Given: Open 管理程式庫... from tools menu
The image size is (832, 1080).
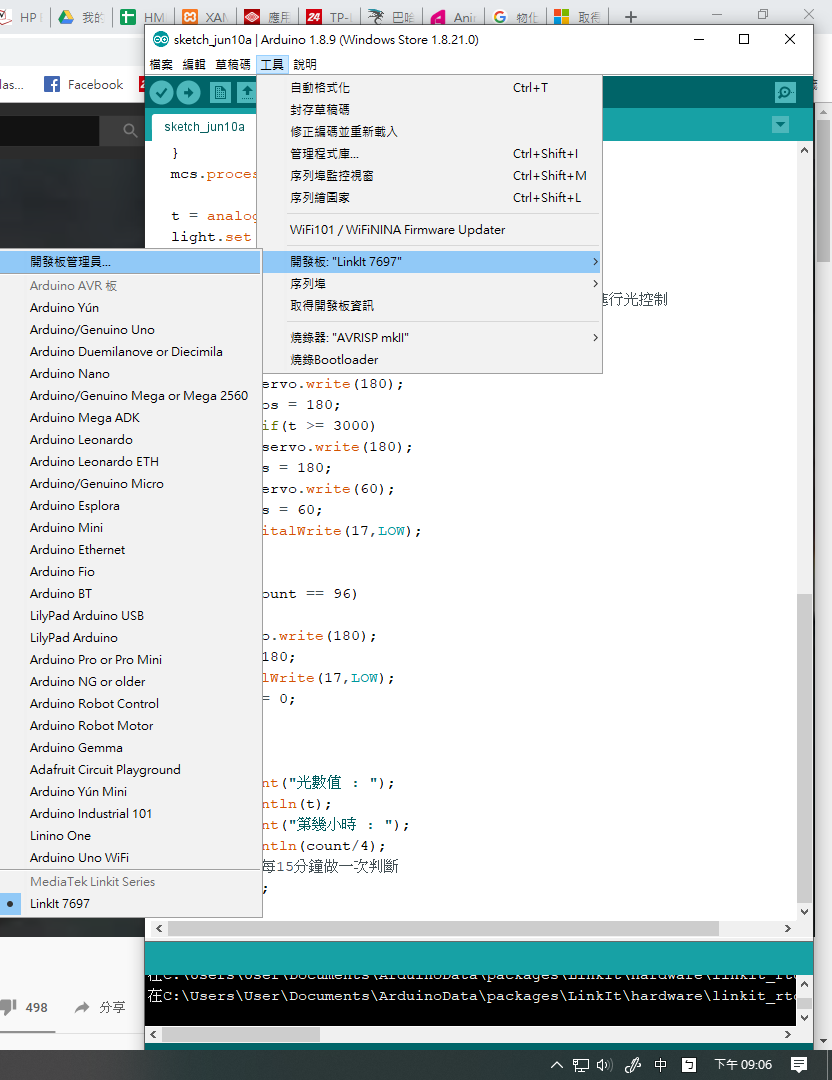Looking at the screenshot, I should coord(429,154).
